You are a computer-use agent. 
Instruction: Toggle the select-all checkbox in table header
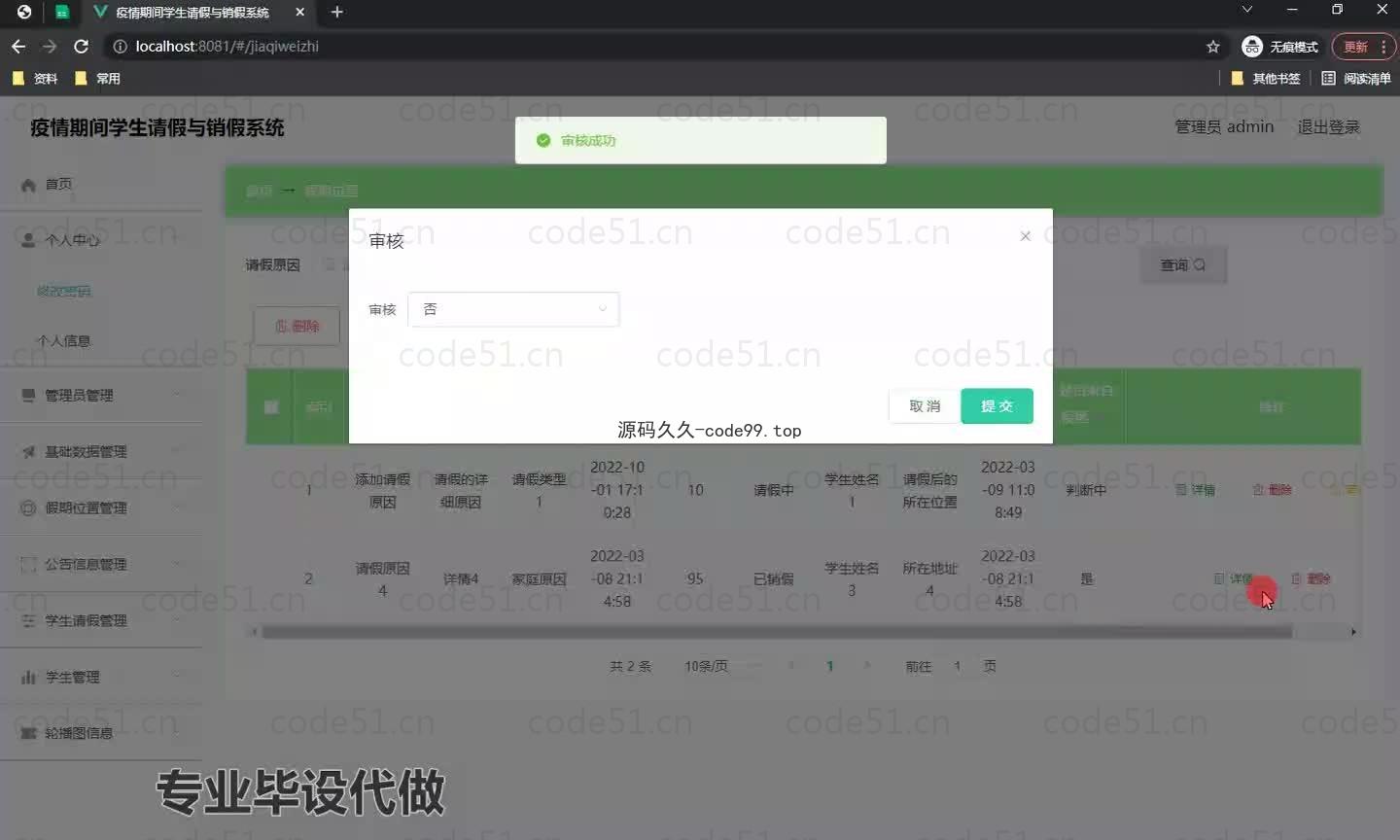[x=271, y=406]
